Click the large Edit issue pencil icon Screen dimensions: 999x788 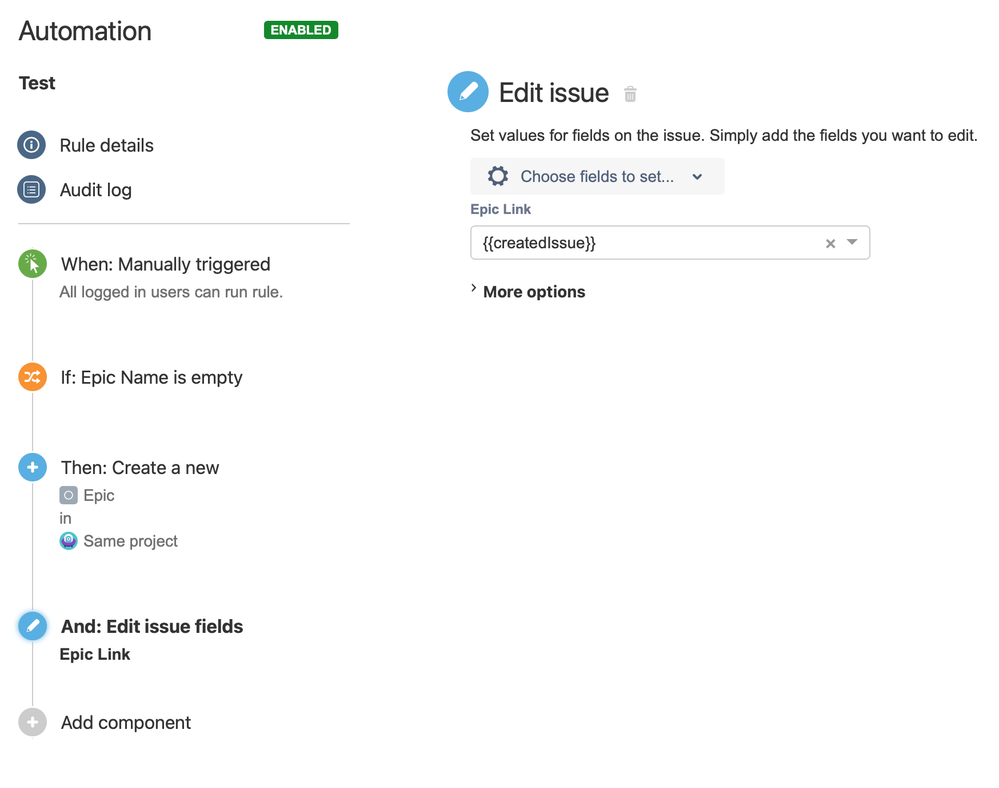468,92
